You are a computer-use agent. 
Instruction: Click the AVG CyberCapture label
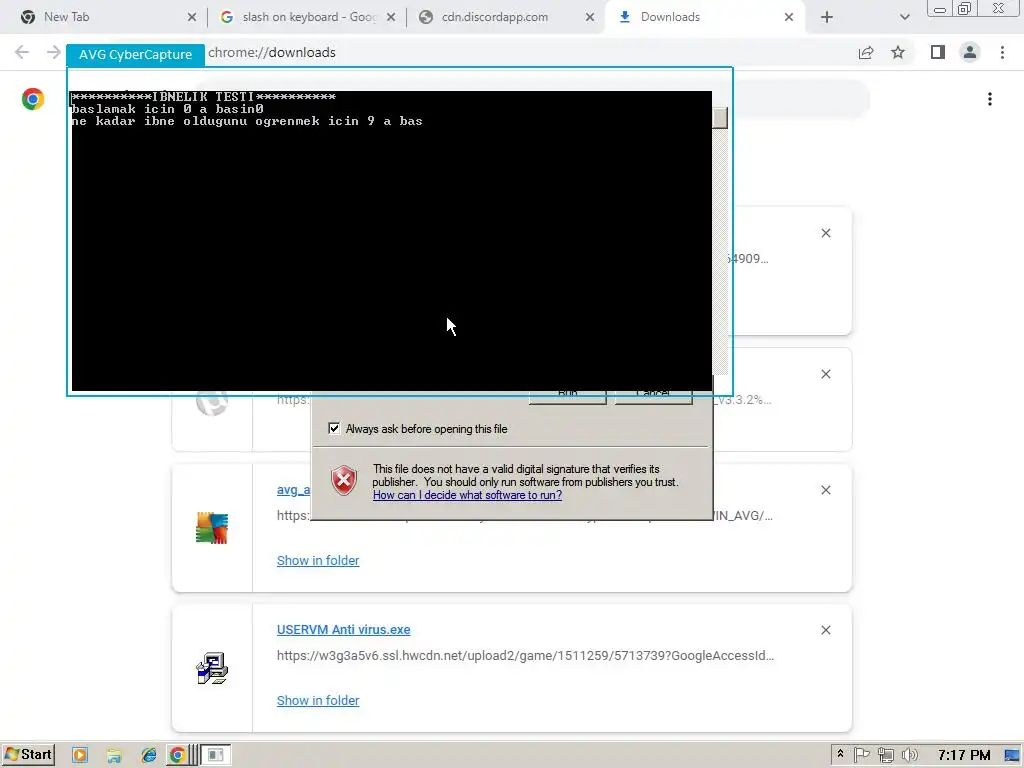click(x=135, y=55)
